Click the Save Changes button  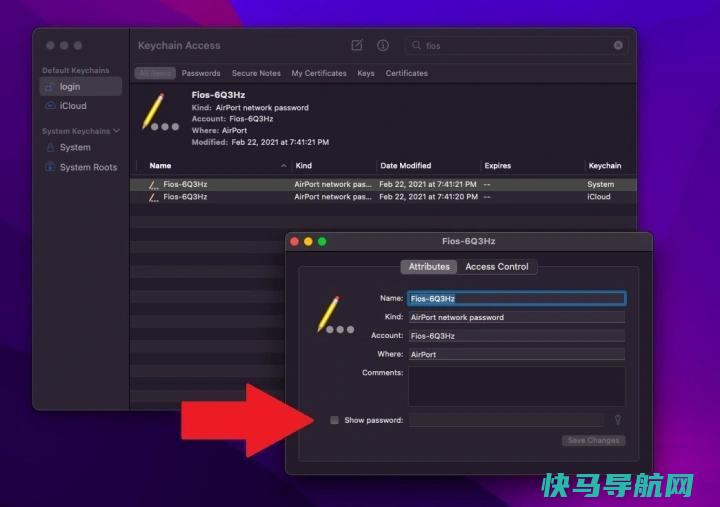[593, 440]
